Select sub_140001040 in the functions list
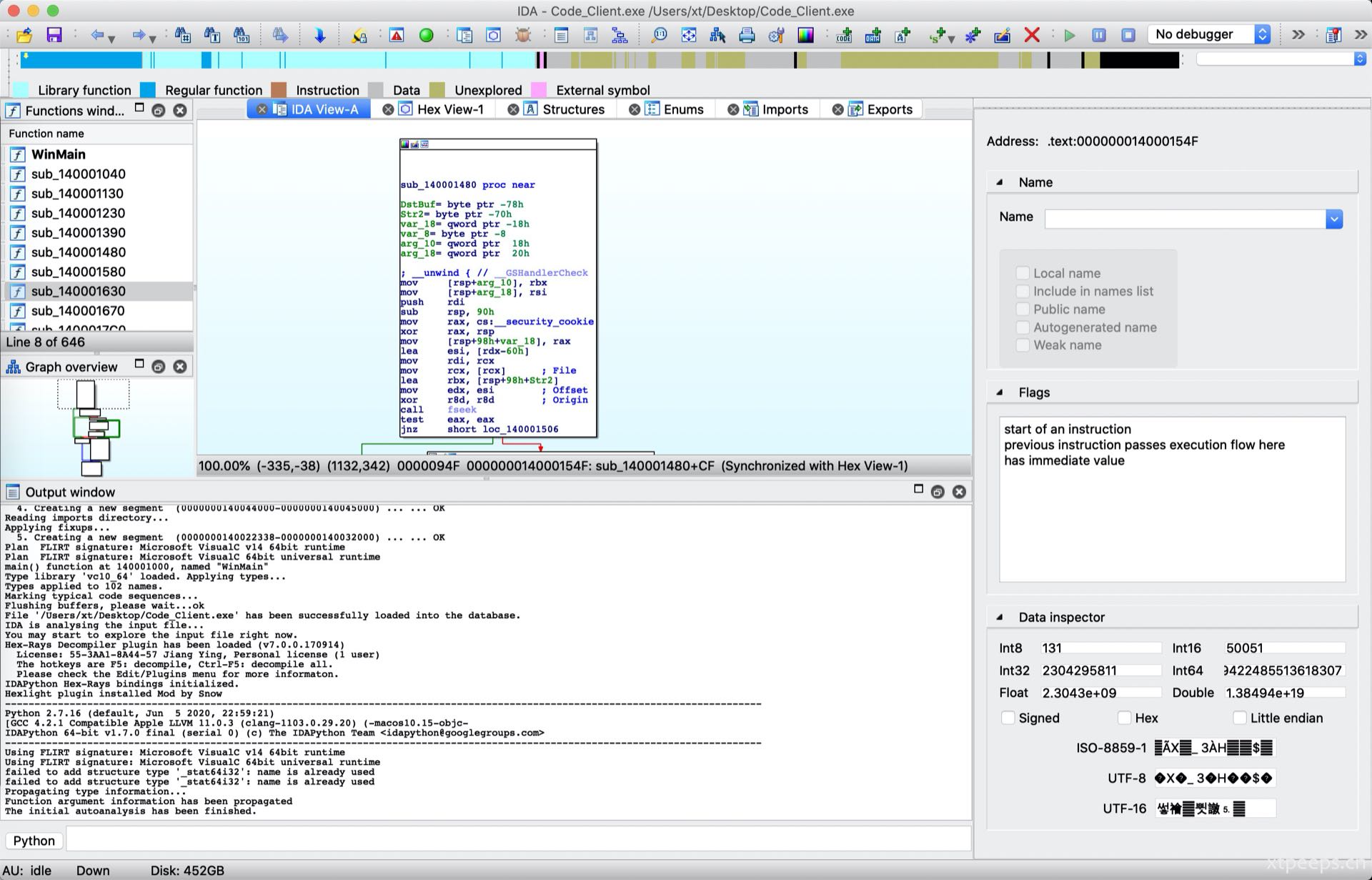The width and height of the screenshot is (1372, 880). coord(78,174)
